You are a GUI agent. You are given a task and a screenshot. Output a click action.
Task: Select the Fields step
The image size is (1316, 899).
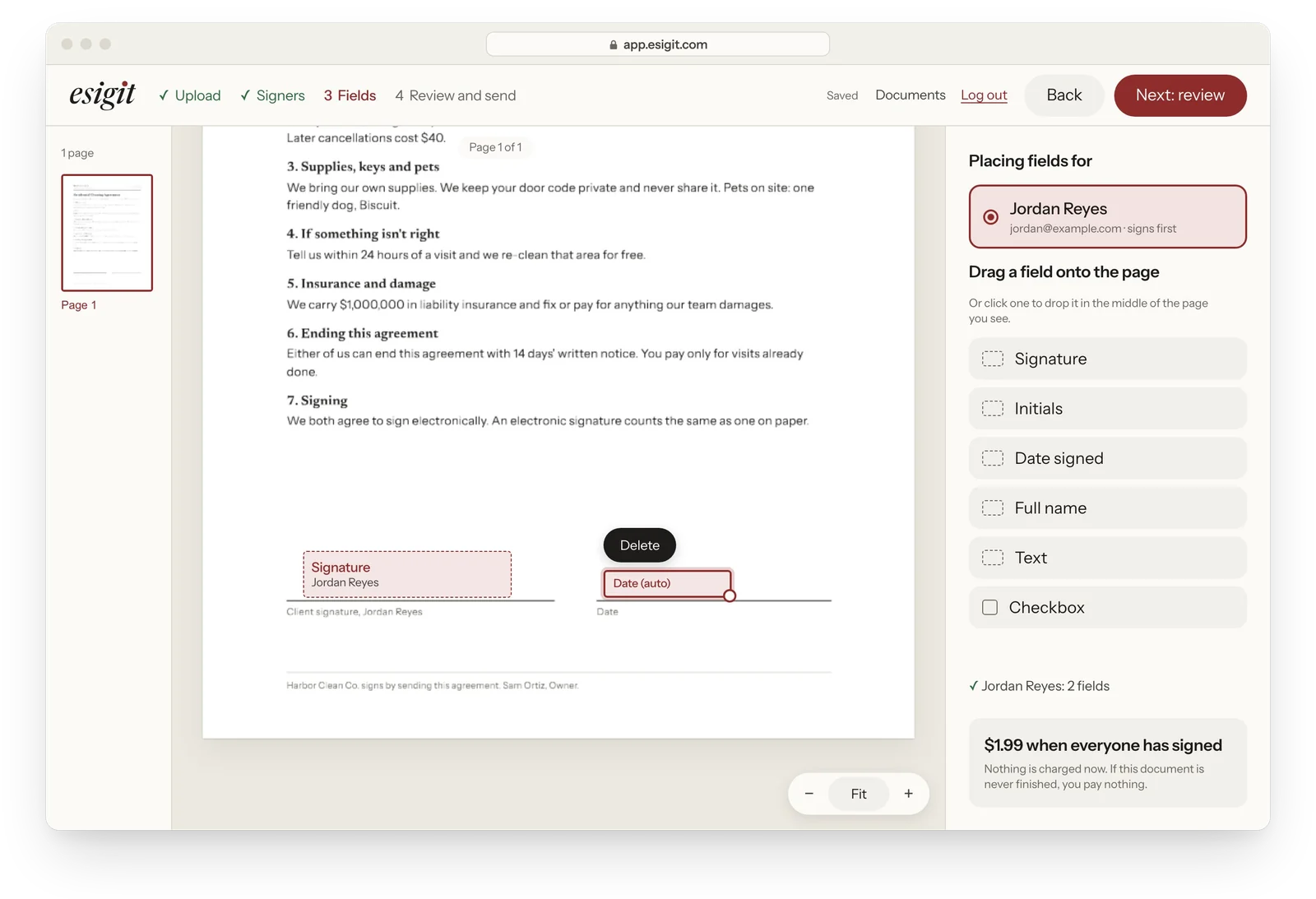pos(350,95)
